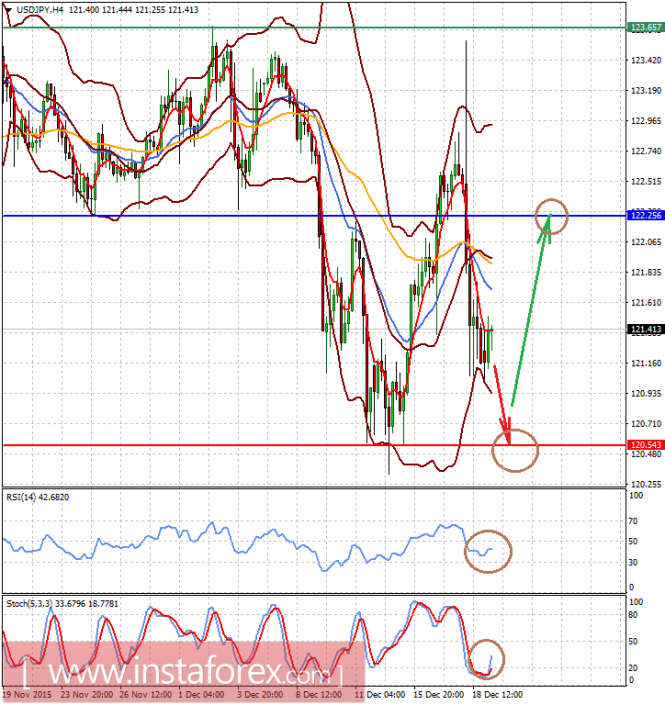Select the blue 122.256 level label
Viewport: 665px width, 705px height.
pyautogui.click(x=645, y=215)
